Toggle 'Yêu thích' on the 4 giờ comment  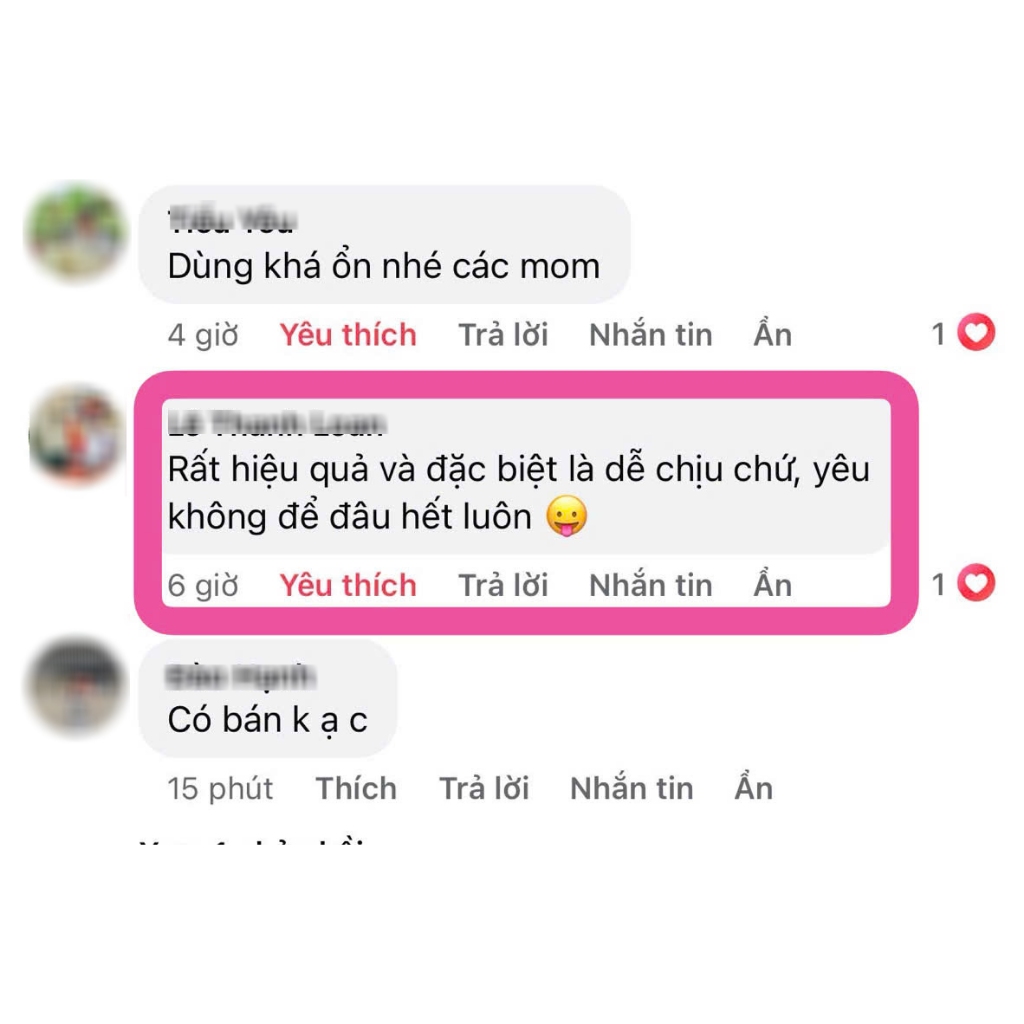pyautogui.click(x=348, y=335)
